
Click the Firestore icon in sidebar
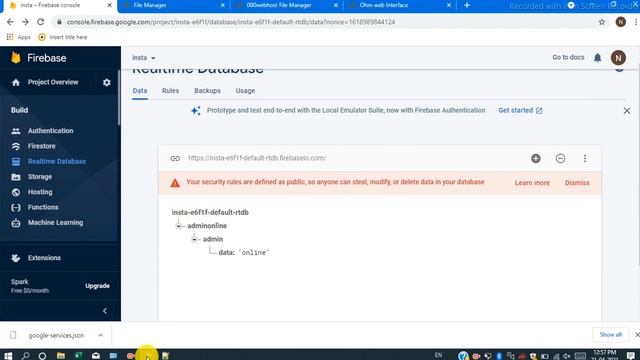pyautogui.click(x=16, y=146)
